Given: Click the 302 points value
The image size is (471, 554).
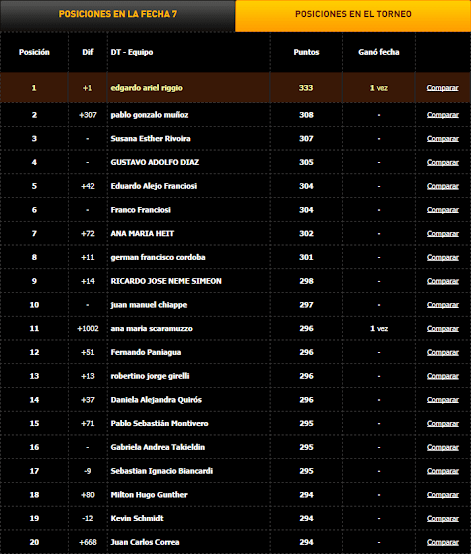Looking at the screenshot, I should [306, 234].
